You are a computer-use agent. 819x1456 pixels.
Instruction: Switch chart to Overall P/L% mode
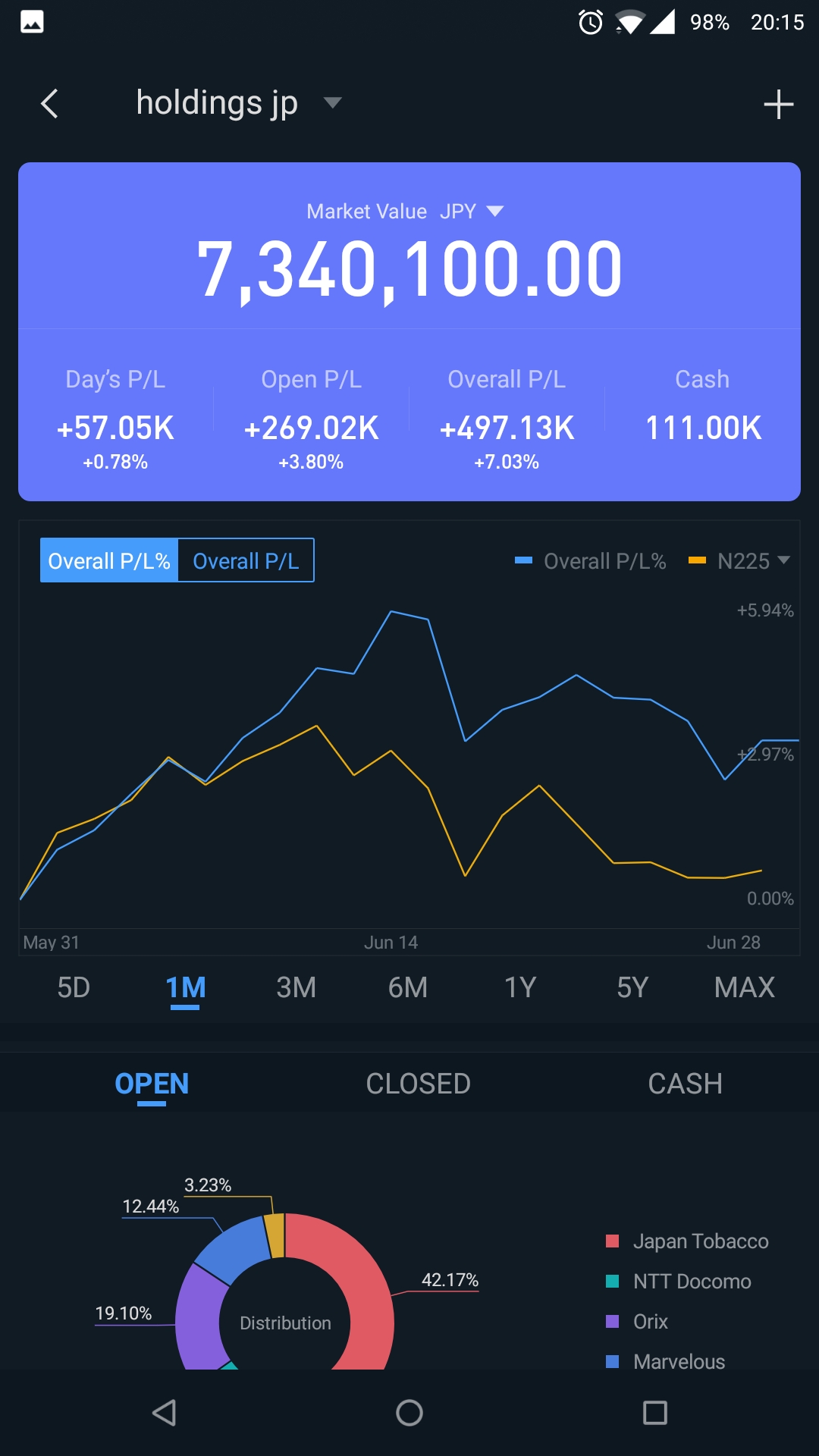coord(109,560)
